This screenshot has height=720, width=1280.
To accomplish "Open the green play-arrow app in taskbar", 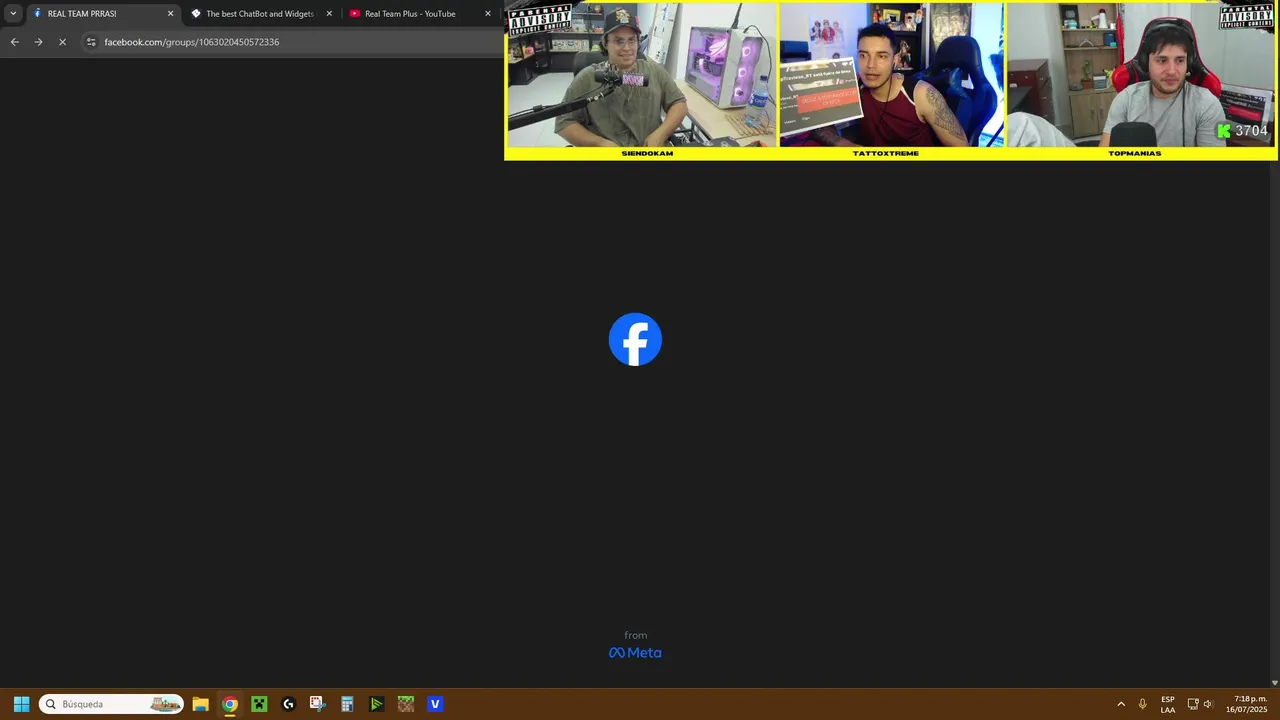I will coord(376,704).
